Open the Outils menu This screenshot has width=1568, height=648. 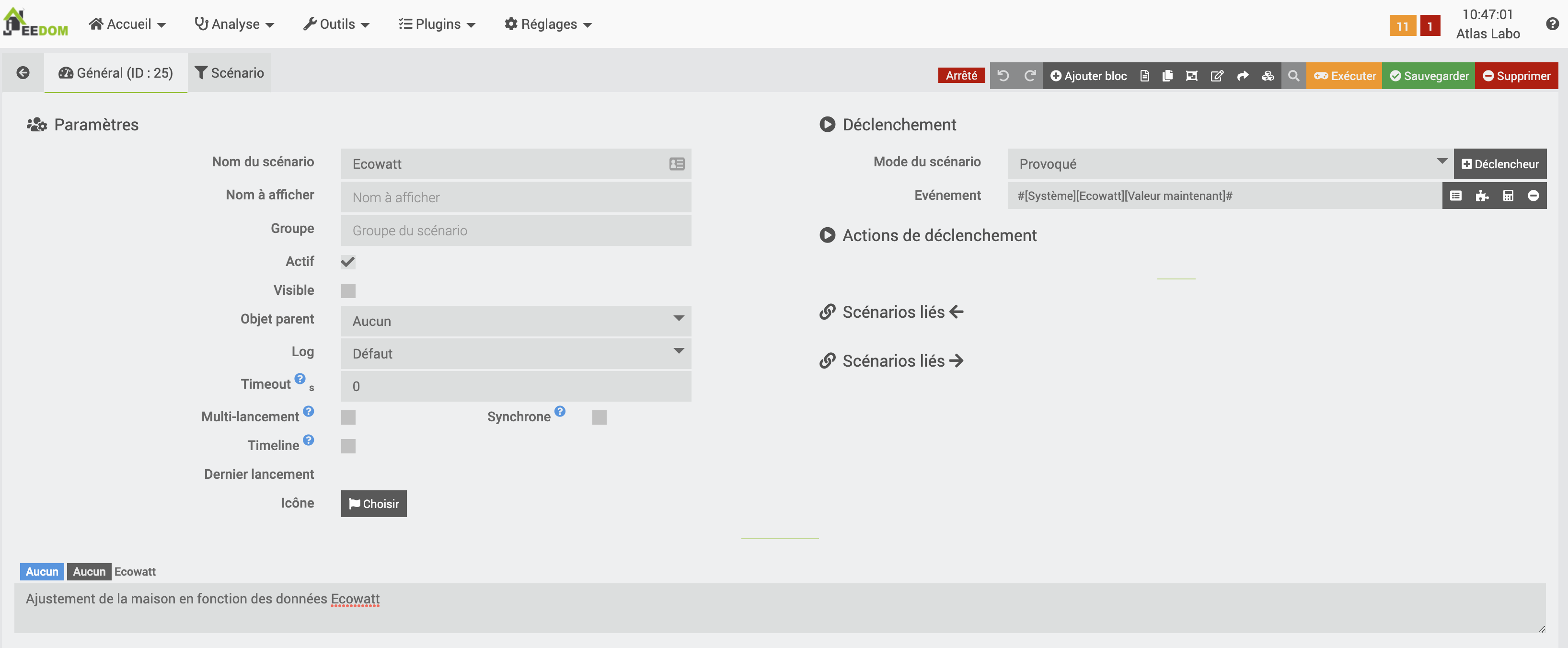pos(336,24)
